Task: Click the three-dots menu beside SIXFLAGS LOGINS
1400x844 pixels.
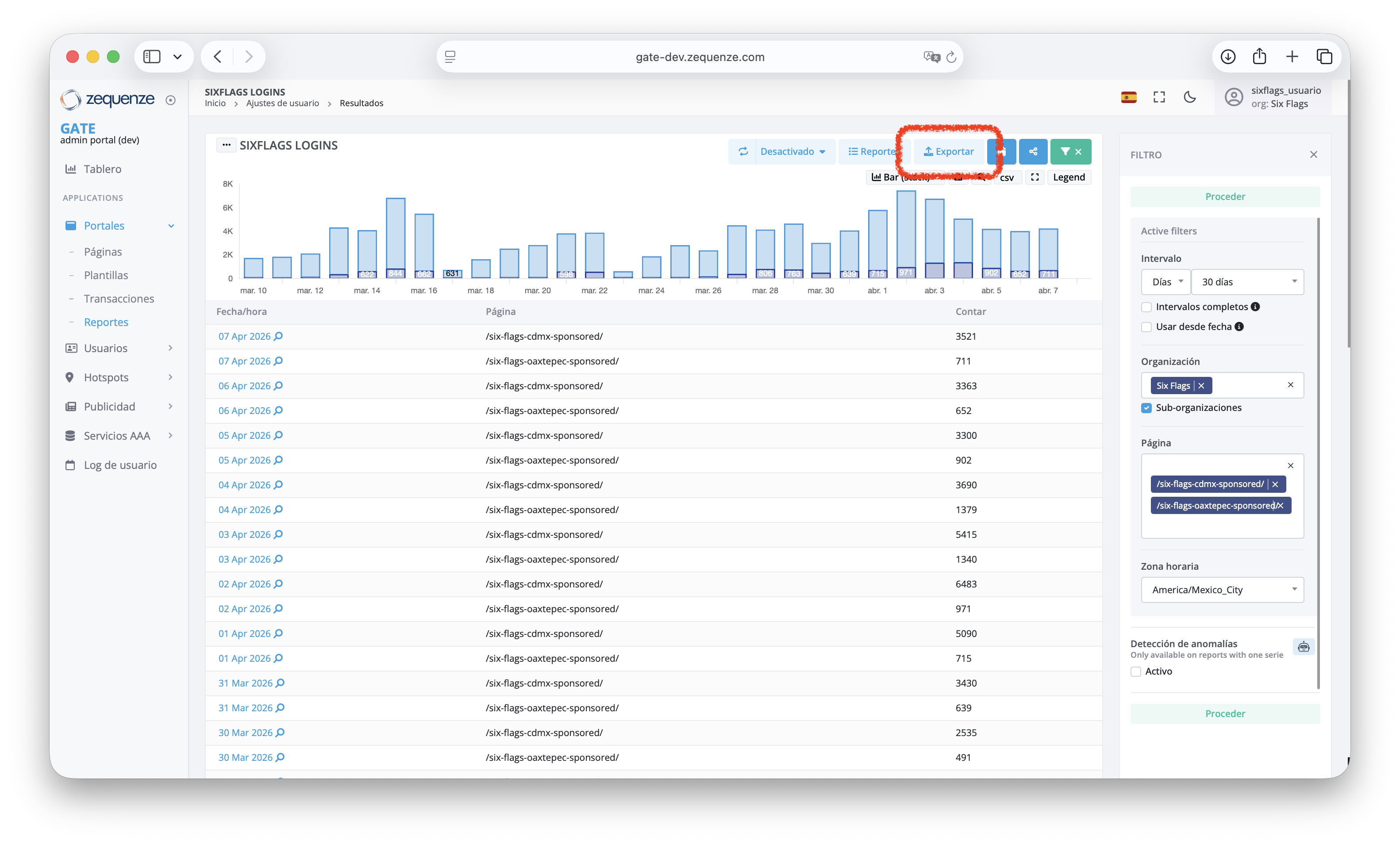Action: point(226,146)
